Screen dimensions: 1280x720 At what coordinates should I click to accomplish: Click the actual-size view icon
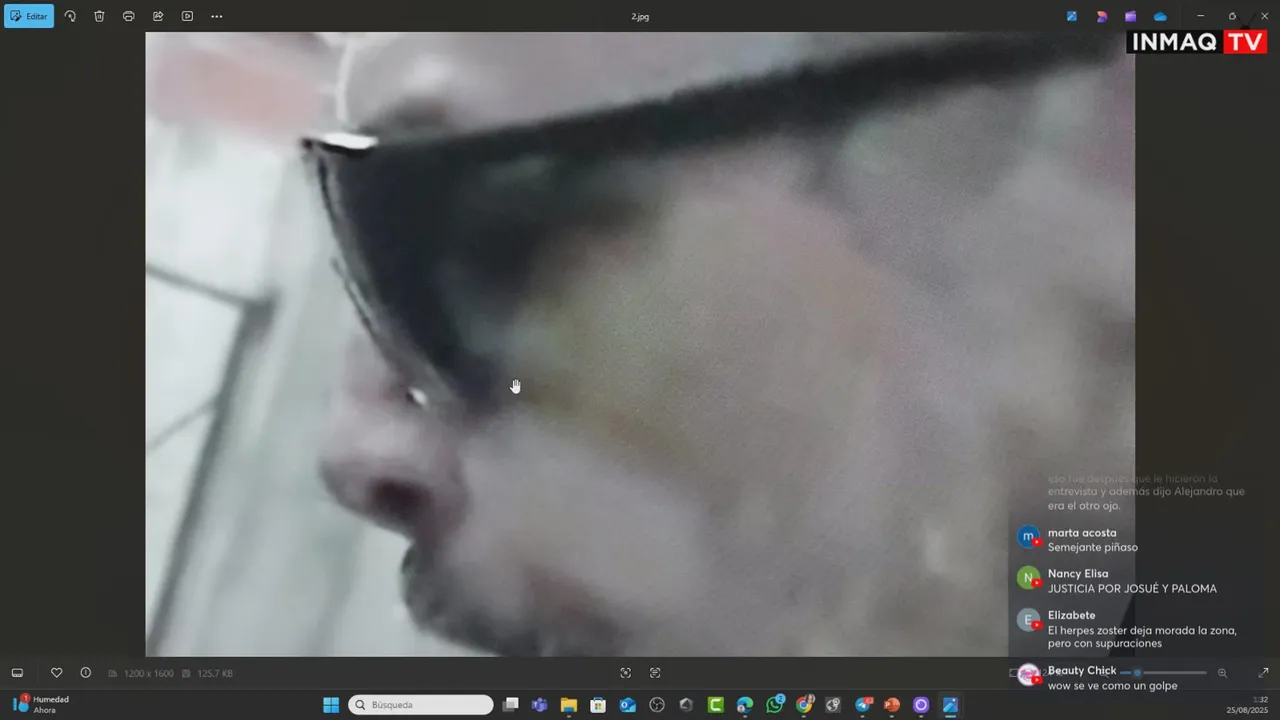[x=655, y=673]
